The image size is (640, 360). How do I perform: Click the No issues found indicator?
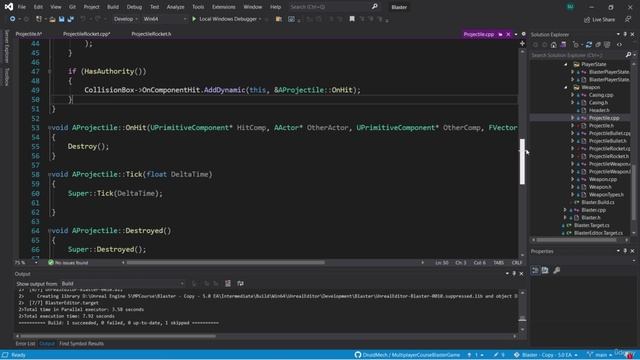click(x=68, y=262)
